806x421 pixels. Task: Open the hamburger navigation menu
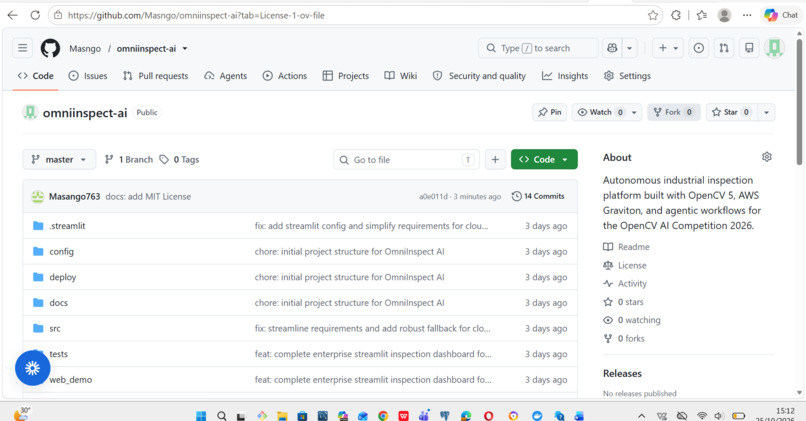click(x=23, y=48)
